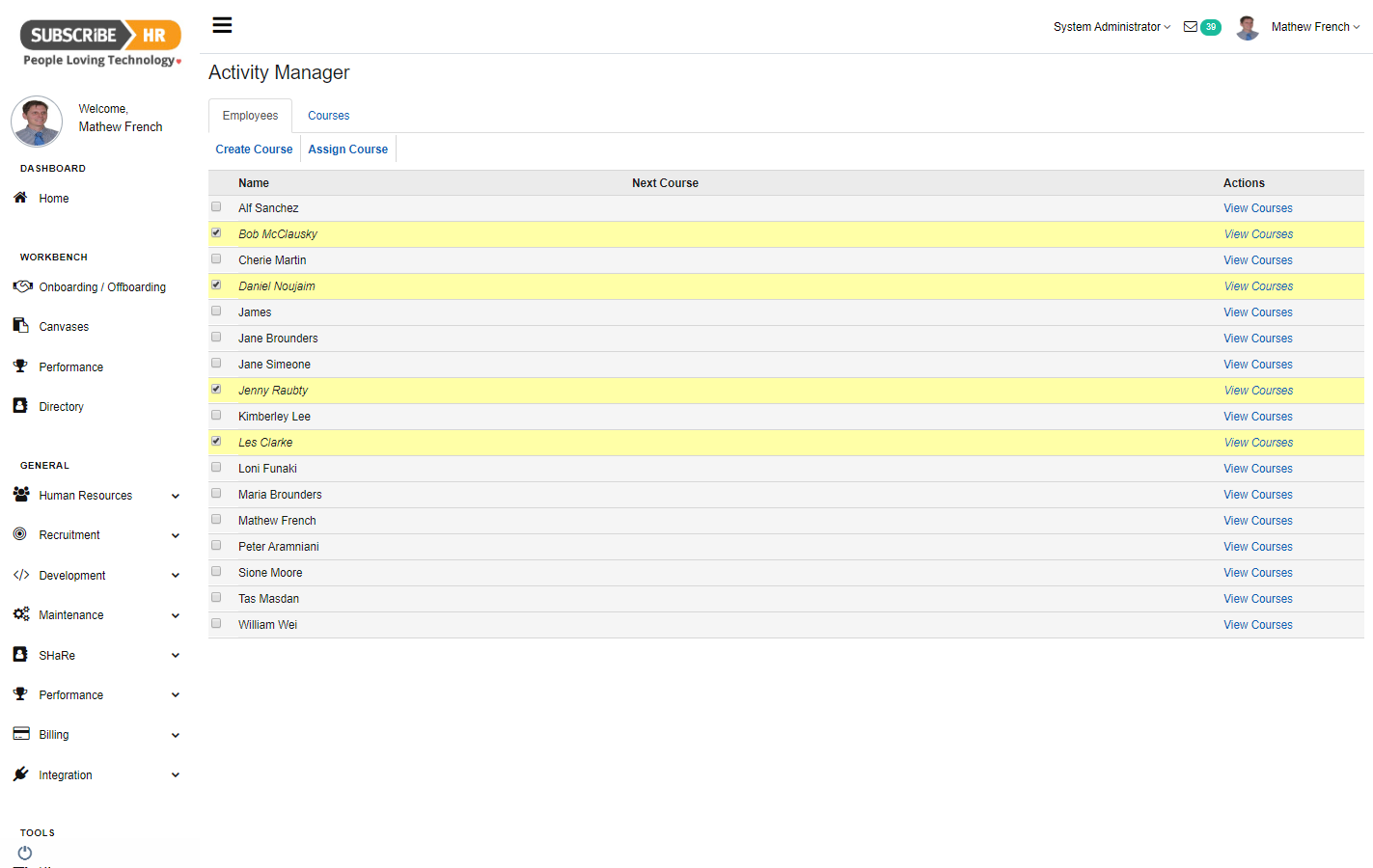Click the Assign Course link
The height and width of the screenshot is (868, 1373).
(347, 149)
